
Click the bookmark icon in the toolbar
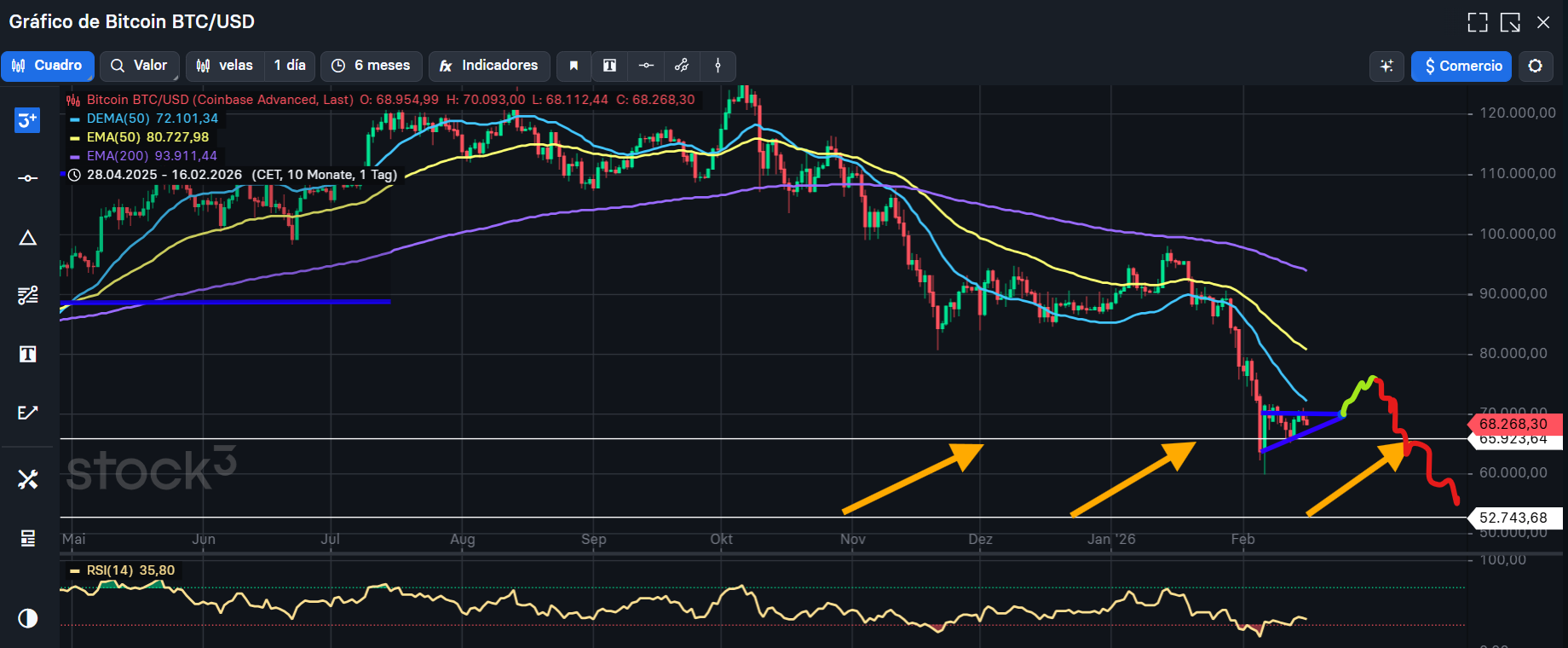pyautogui.click(x=574, y=66)
